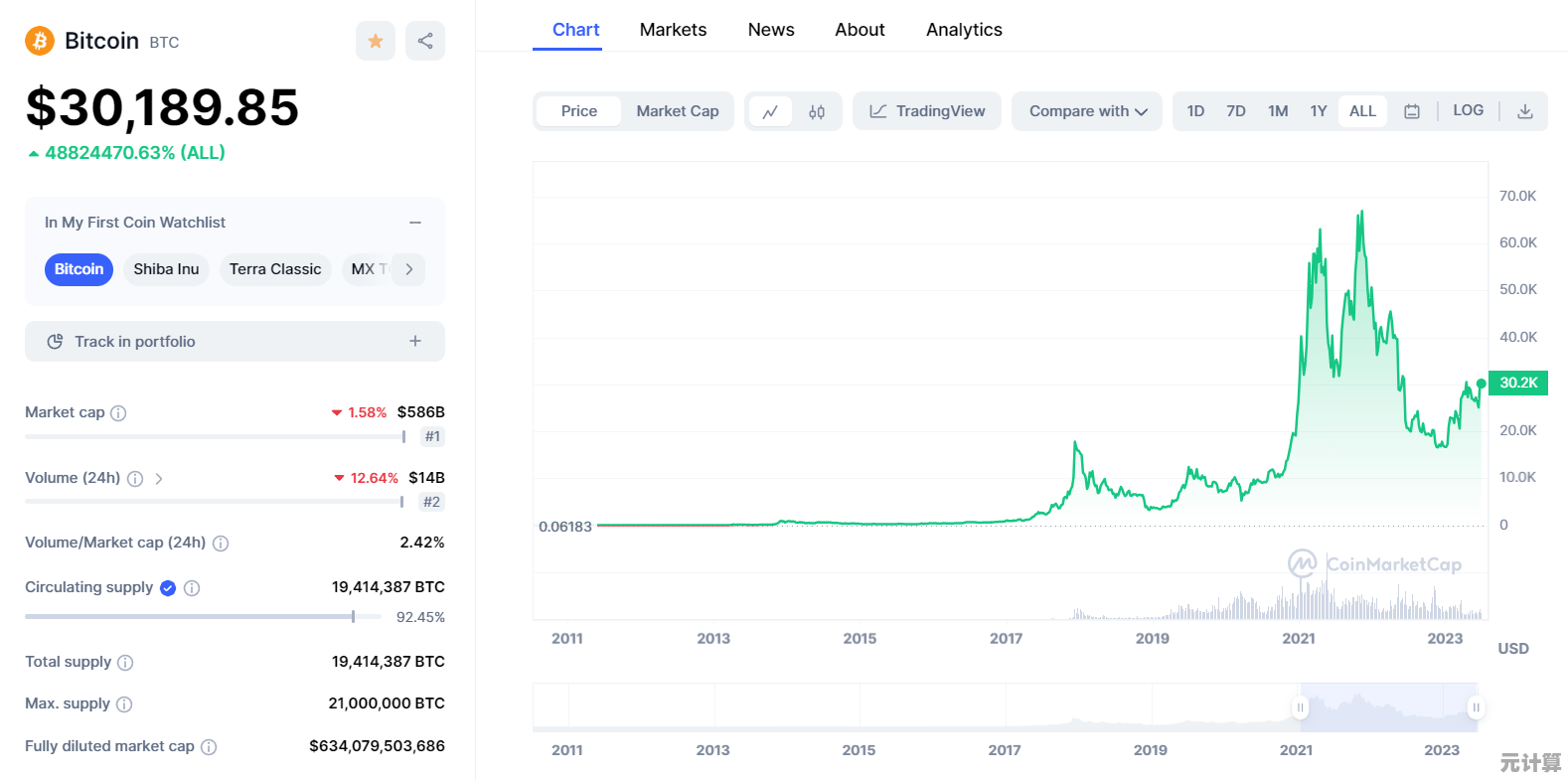The width and height of the screenshot is (1568, 781).
Task: Click info icon next to Market cap
Action: click(118, 413)
